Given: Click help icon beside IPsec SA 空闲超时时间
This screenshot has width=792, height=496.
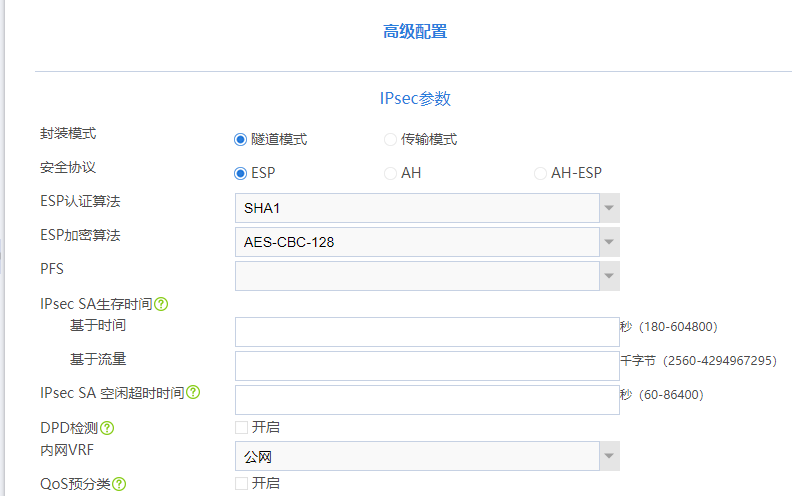Looking at the screenshot, I should pos(193,393).
